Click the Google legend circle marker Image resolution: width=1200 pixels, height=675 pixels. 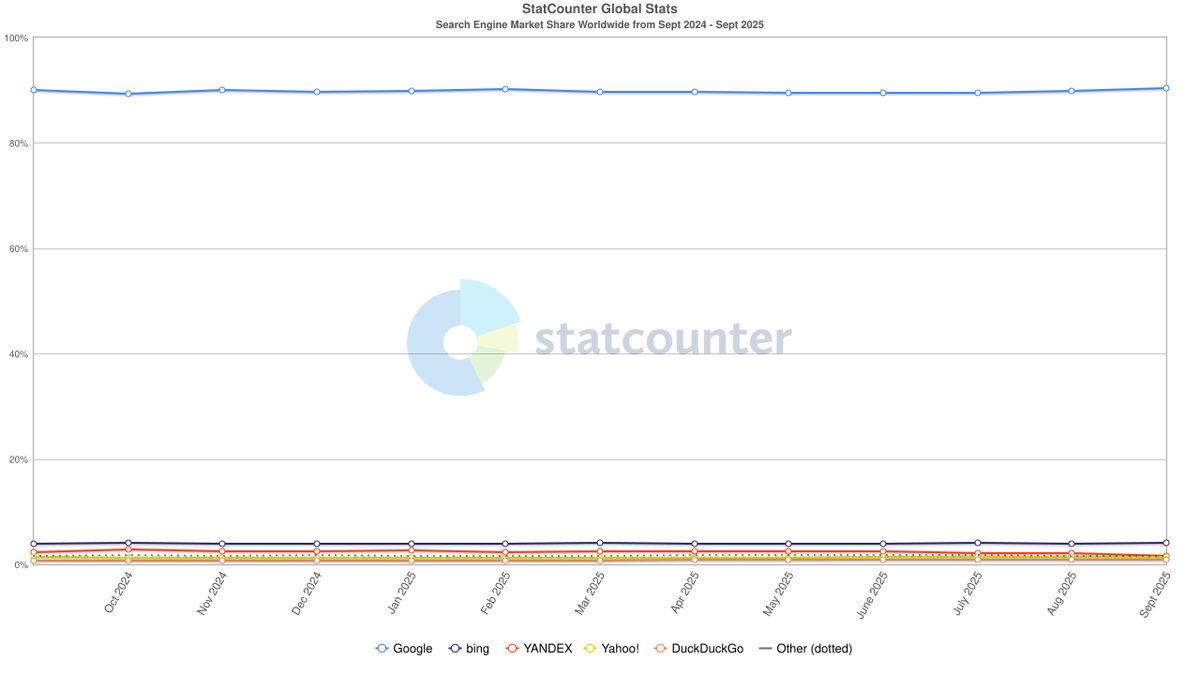pos(382,649)
